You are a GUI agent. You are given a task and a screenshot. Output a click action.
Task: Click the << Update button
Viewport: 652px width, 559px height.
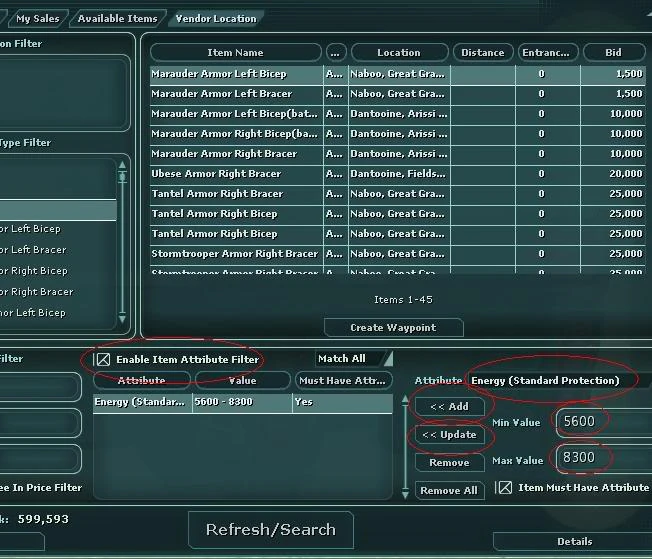coord(449,435)
